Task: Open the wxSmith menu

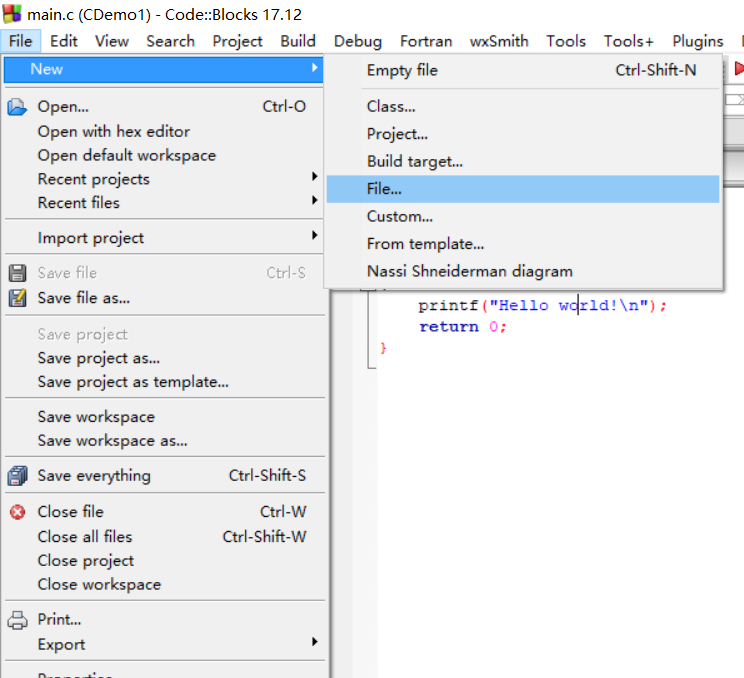Action: pos(499,41)
